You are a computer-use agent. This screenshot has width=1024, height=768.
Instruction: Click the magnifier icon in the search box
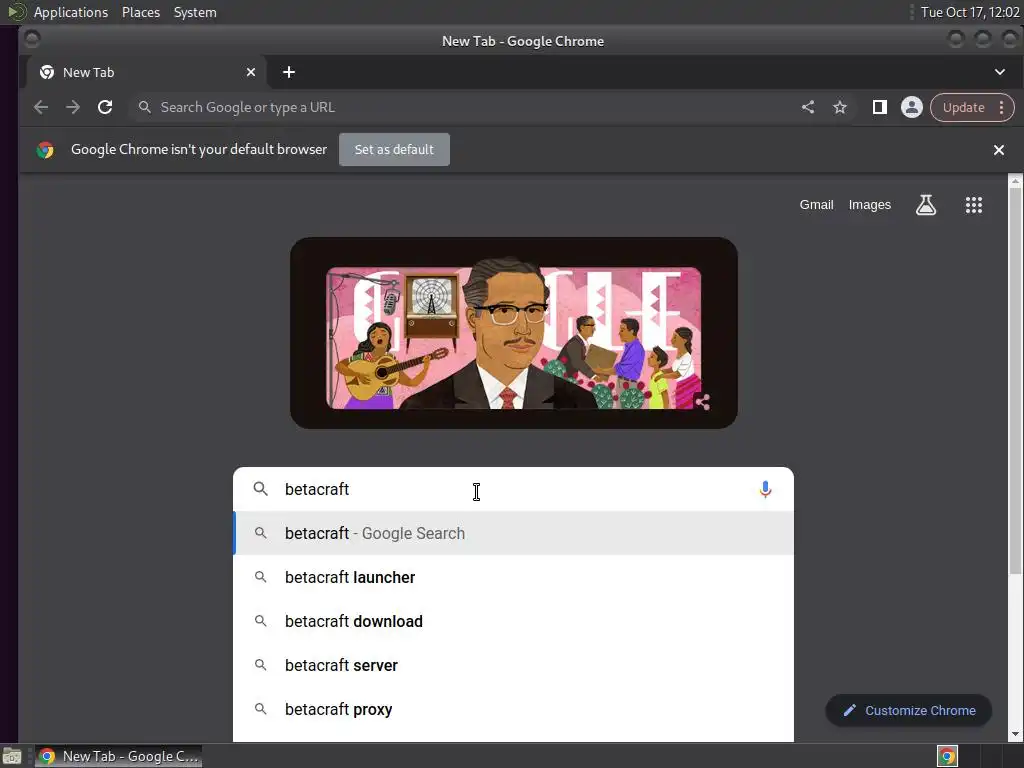pyautogui.click(x=261, y=489)
